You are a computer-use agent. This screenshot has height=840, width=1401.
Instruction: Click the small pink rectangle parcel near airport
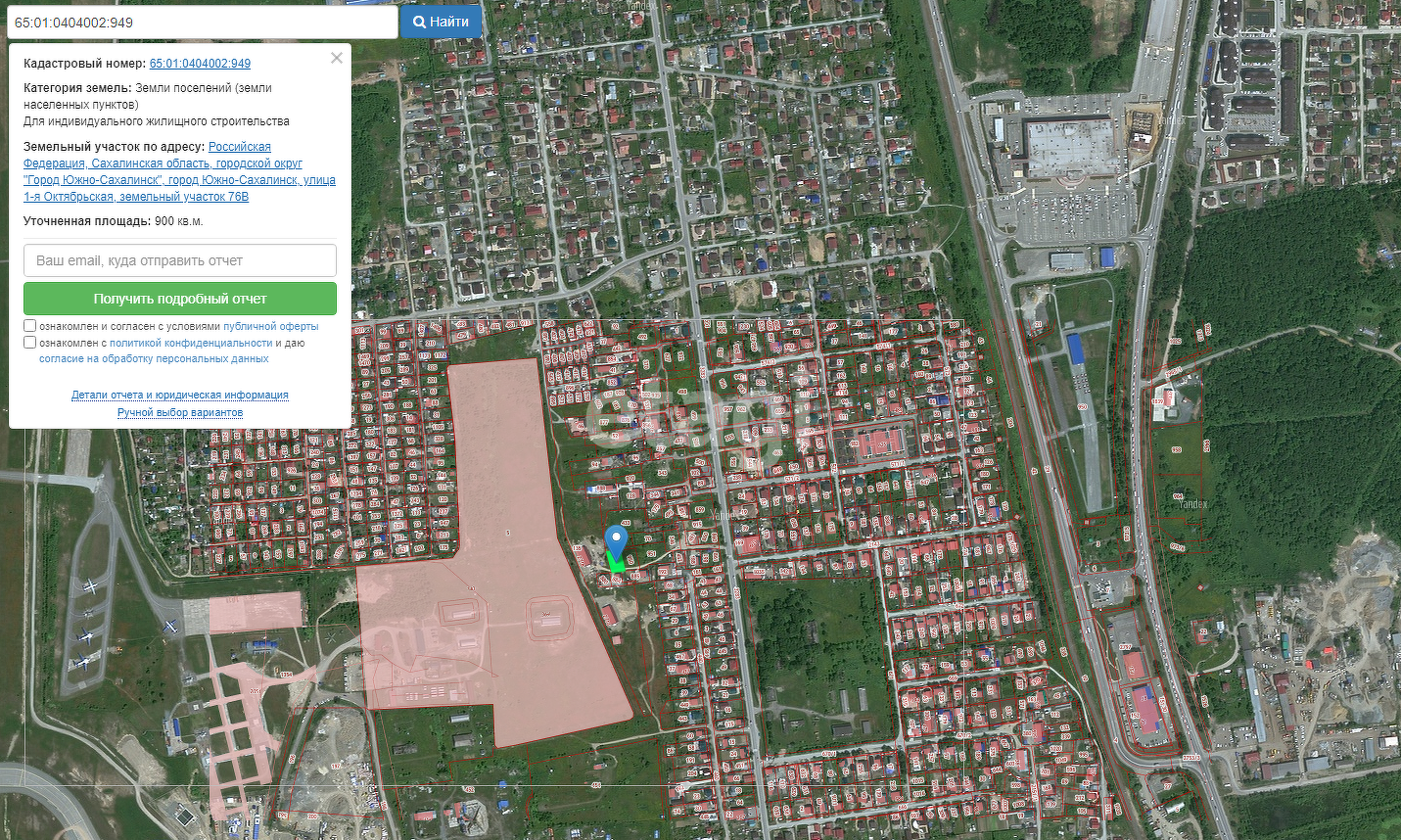[x=255, y=610]
